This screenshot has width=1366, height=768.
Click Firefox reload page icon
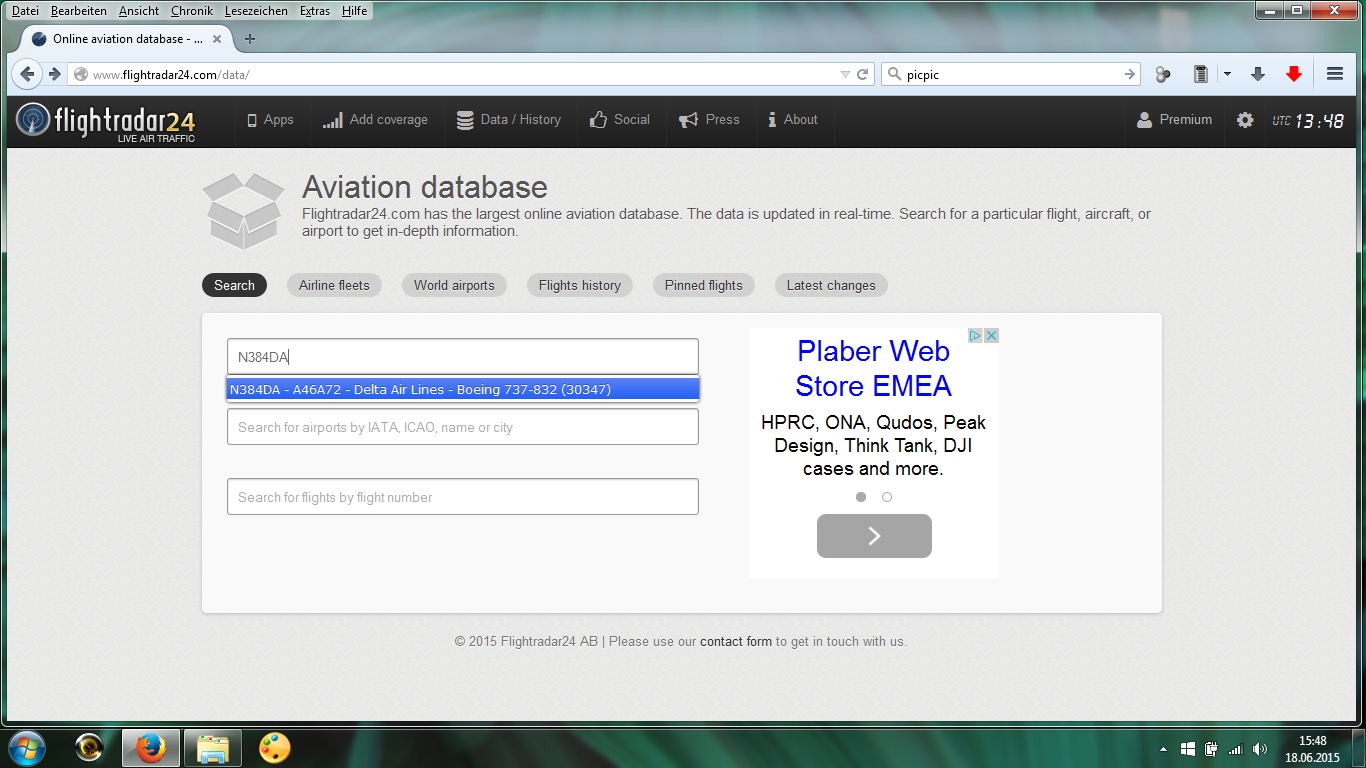[x=863, y=74]
